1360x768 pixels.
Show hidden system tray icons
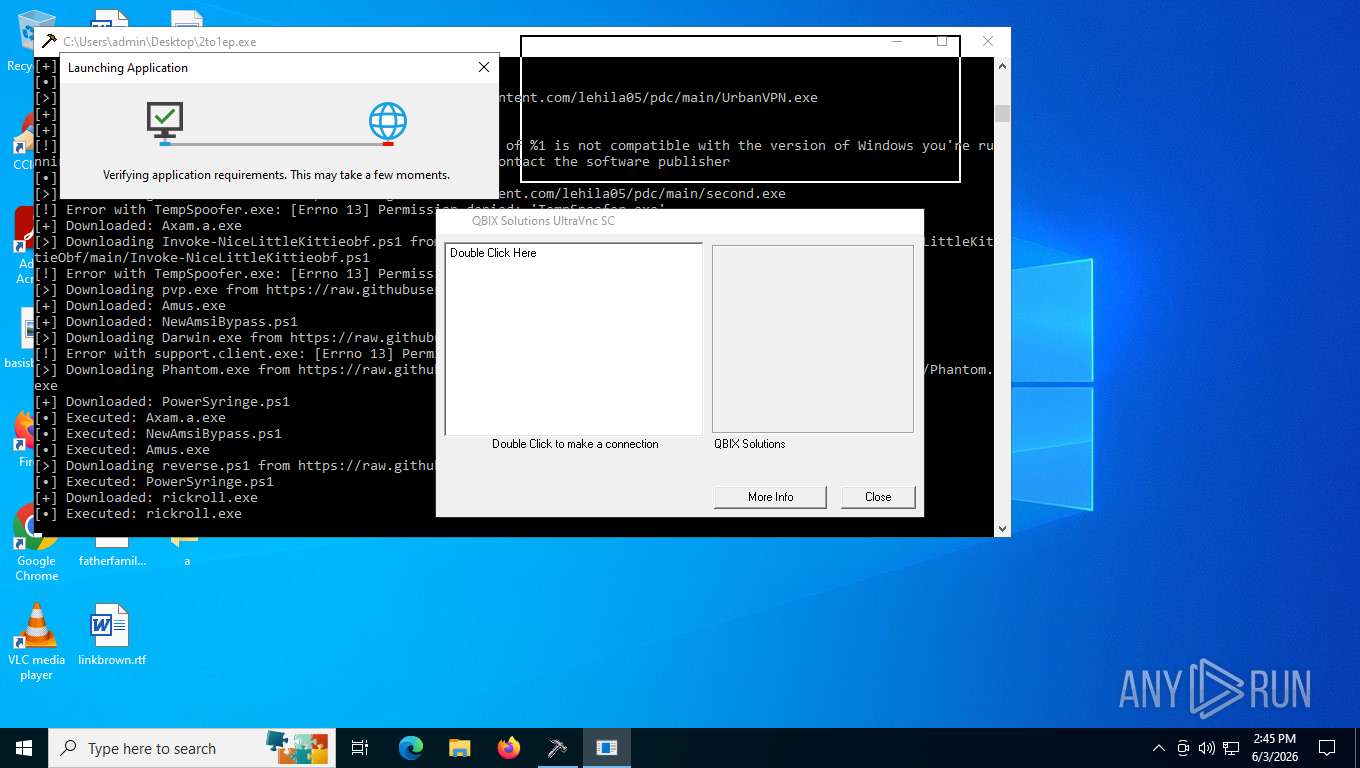(1159, 748)
